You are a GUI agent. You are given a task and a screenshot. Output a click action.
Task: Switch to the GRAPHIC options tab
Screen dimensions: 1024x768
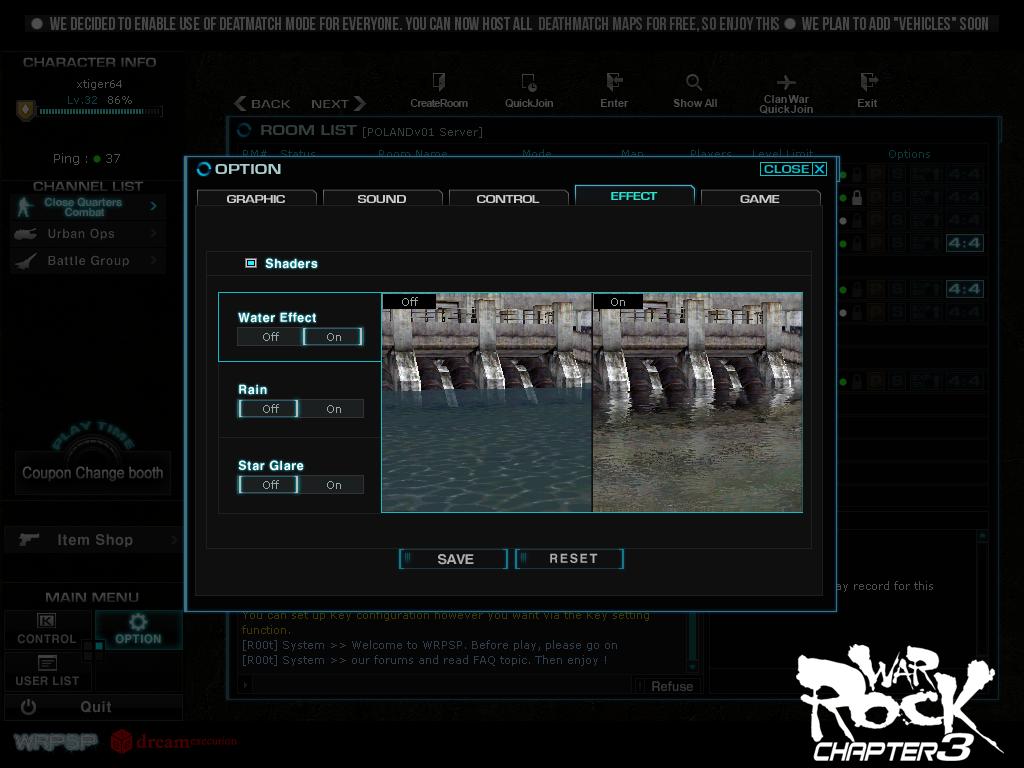(256, 198)
